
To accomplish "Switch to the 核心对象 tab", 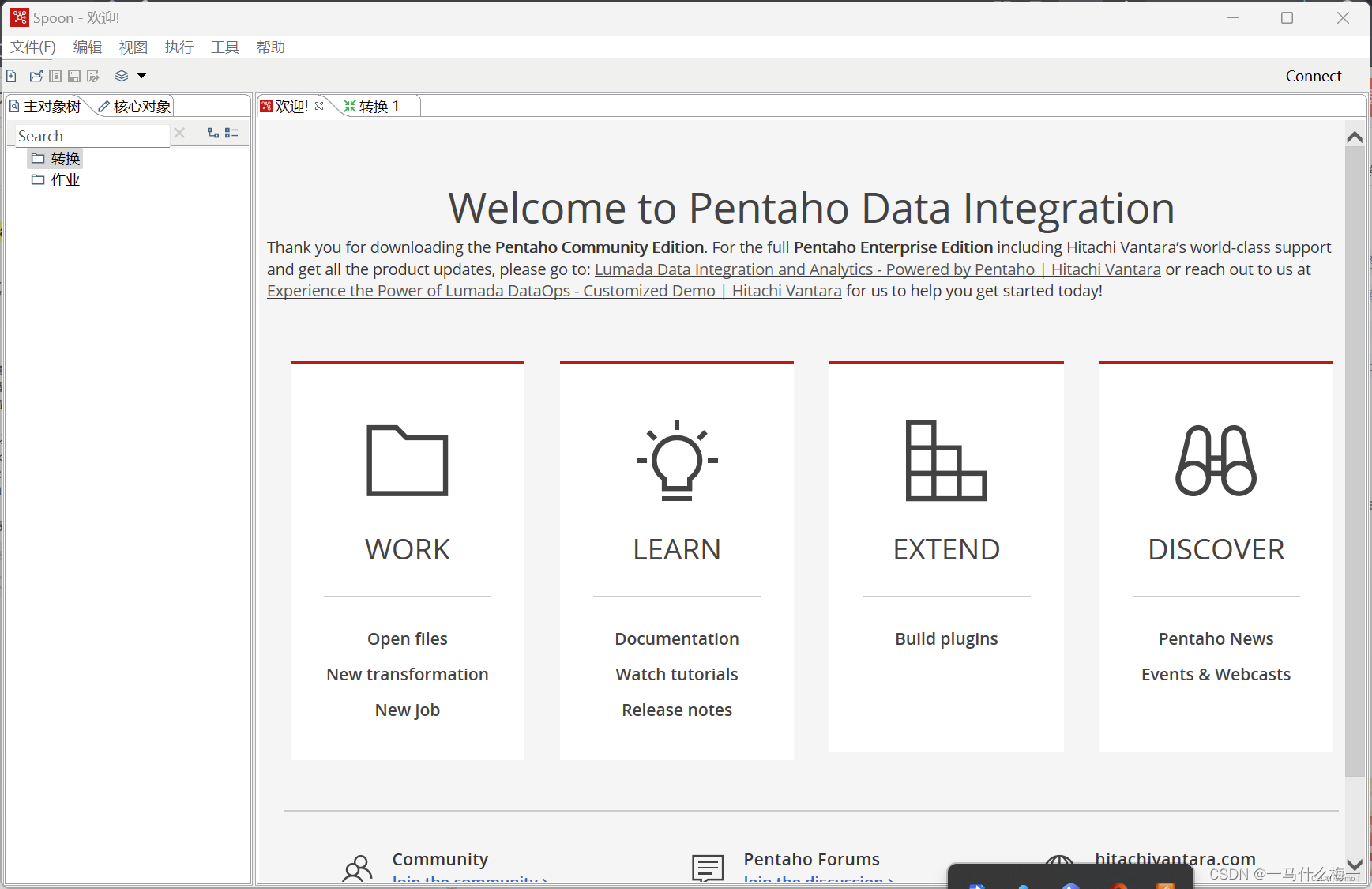I will (x=134, y=106).
